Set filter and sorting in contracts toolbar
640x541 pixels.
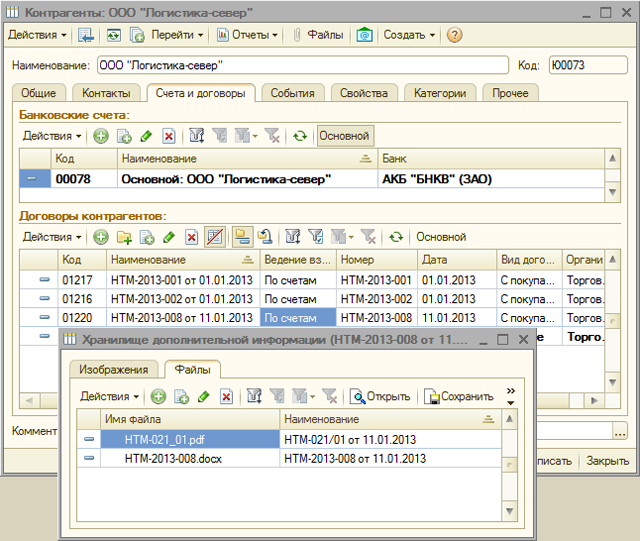click(293, 237)
